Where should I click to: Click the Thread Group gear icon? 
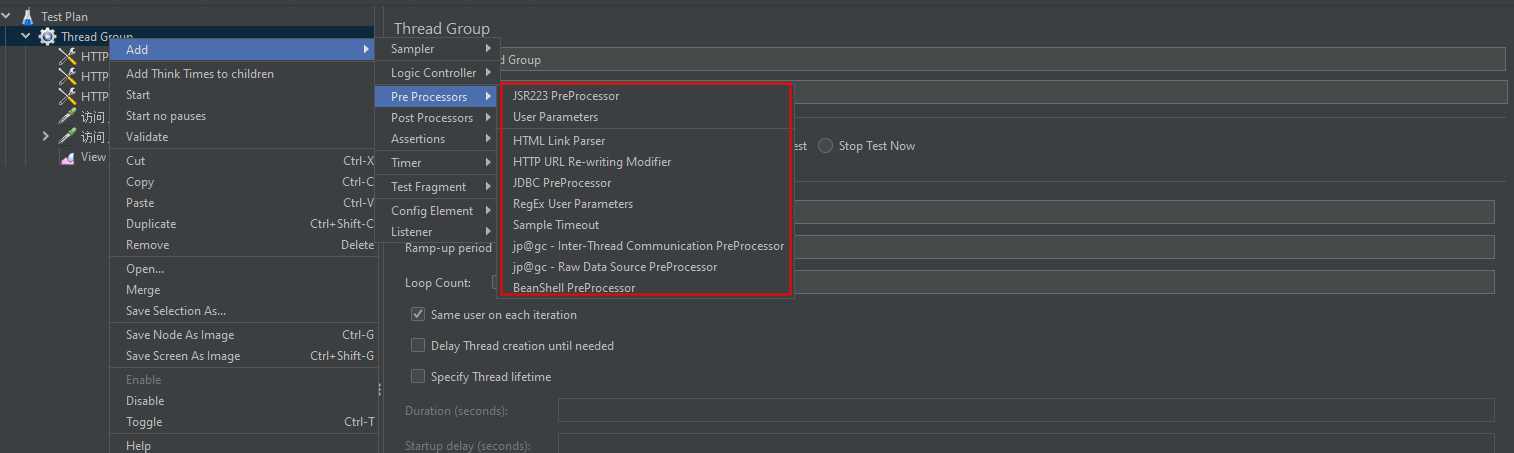pos(47,37)
